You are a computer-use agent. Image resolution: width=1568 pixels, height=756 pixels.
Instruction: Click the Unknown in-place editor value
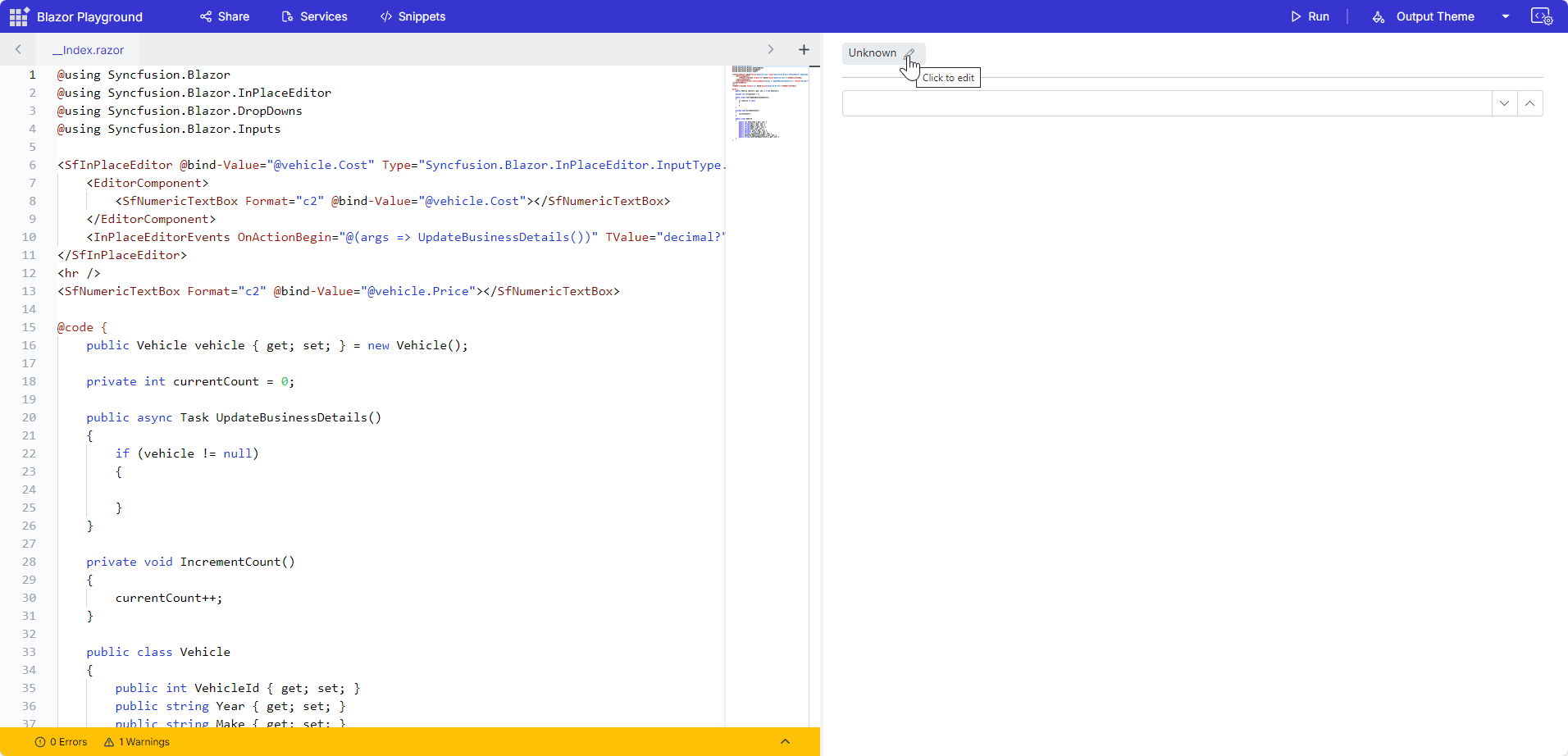click(x=872, y=52)
